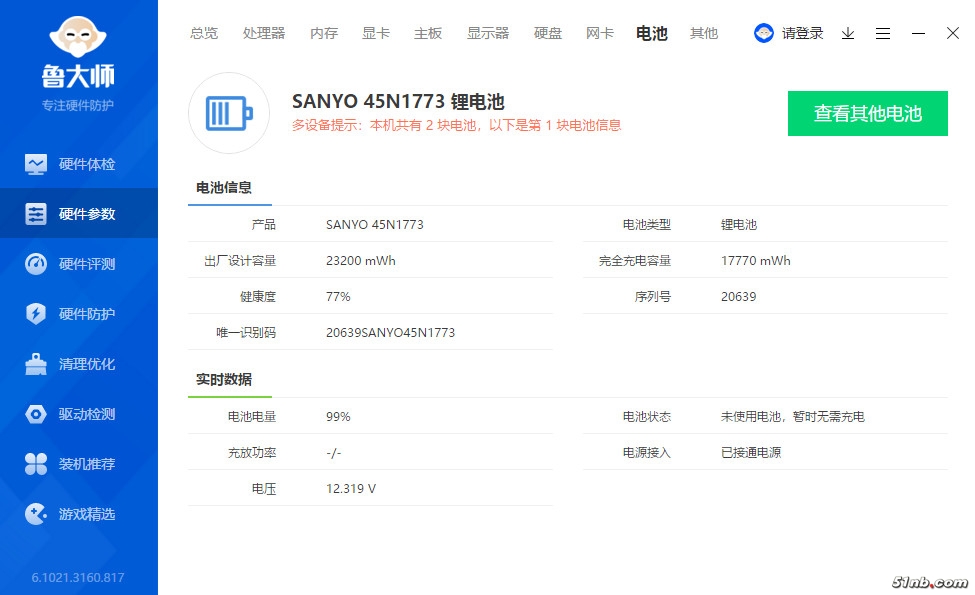Open the hamburger menu icon

(x=883, y=34)
